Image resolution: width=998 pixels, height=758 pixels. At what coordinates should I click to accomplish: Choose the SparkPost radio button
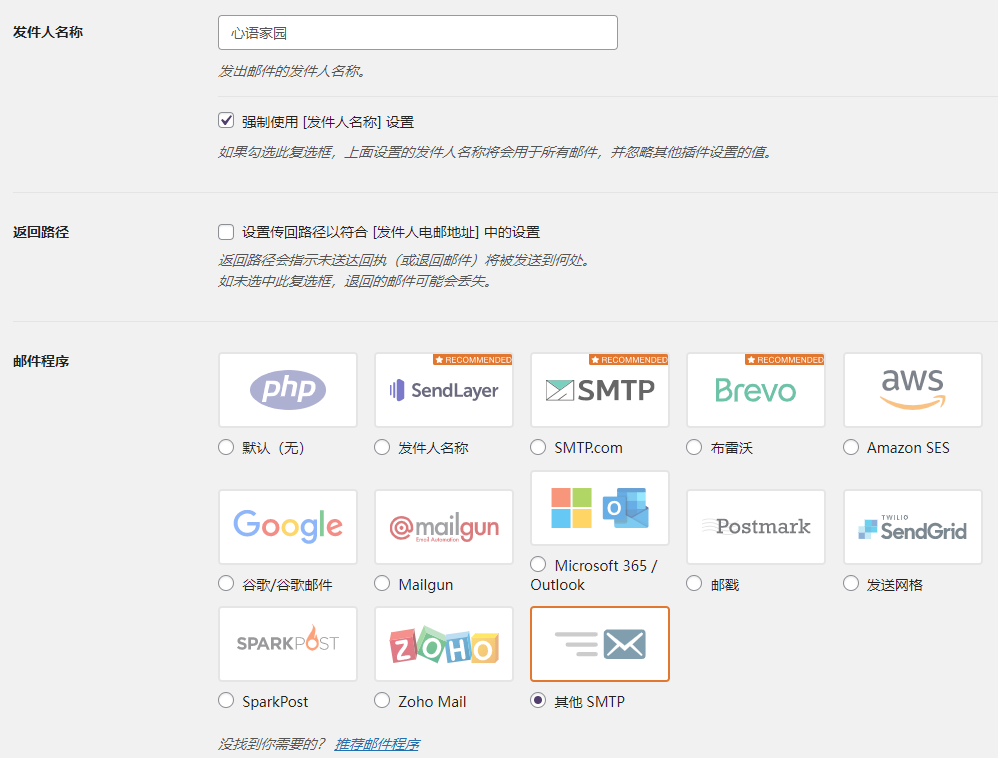226,701
